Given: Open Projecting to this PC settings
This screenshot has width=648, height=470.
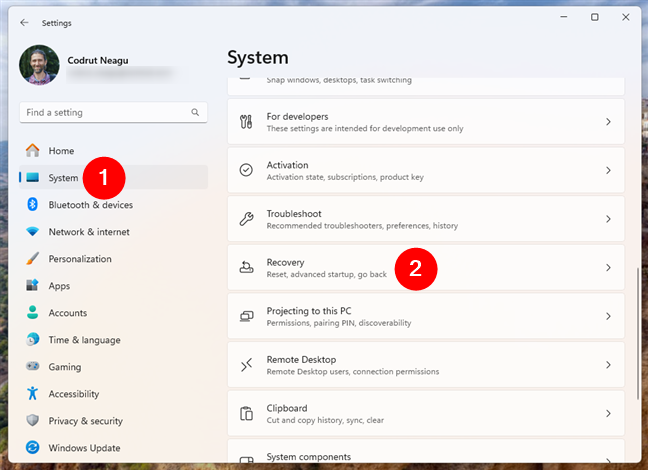Looking at the screenshot, I should point(426,316).
